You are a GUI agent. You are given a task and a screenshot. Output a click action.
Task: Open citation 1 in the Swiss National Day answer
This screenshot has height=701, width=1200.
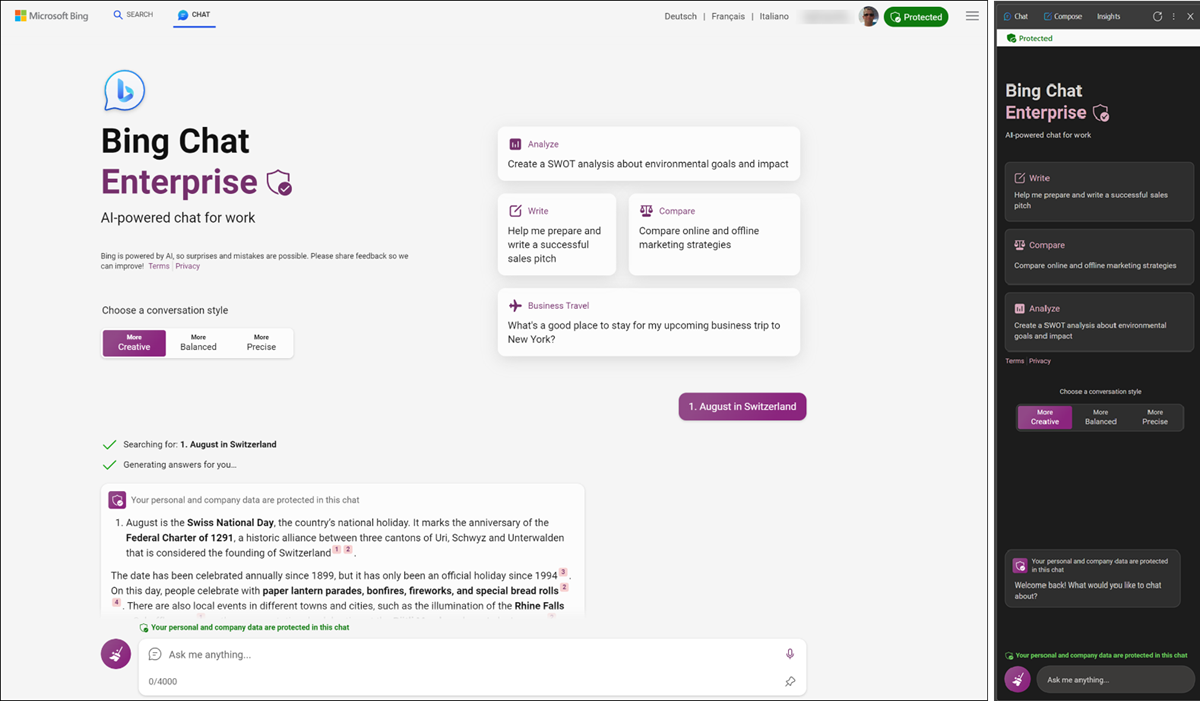[337, 549]
